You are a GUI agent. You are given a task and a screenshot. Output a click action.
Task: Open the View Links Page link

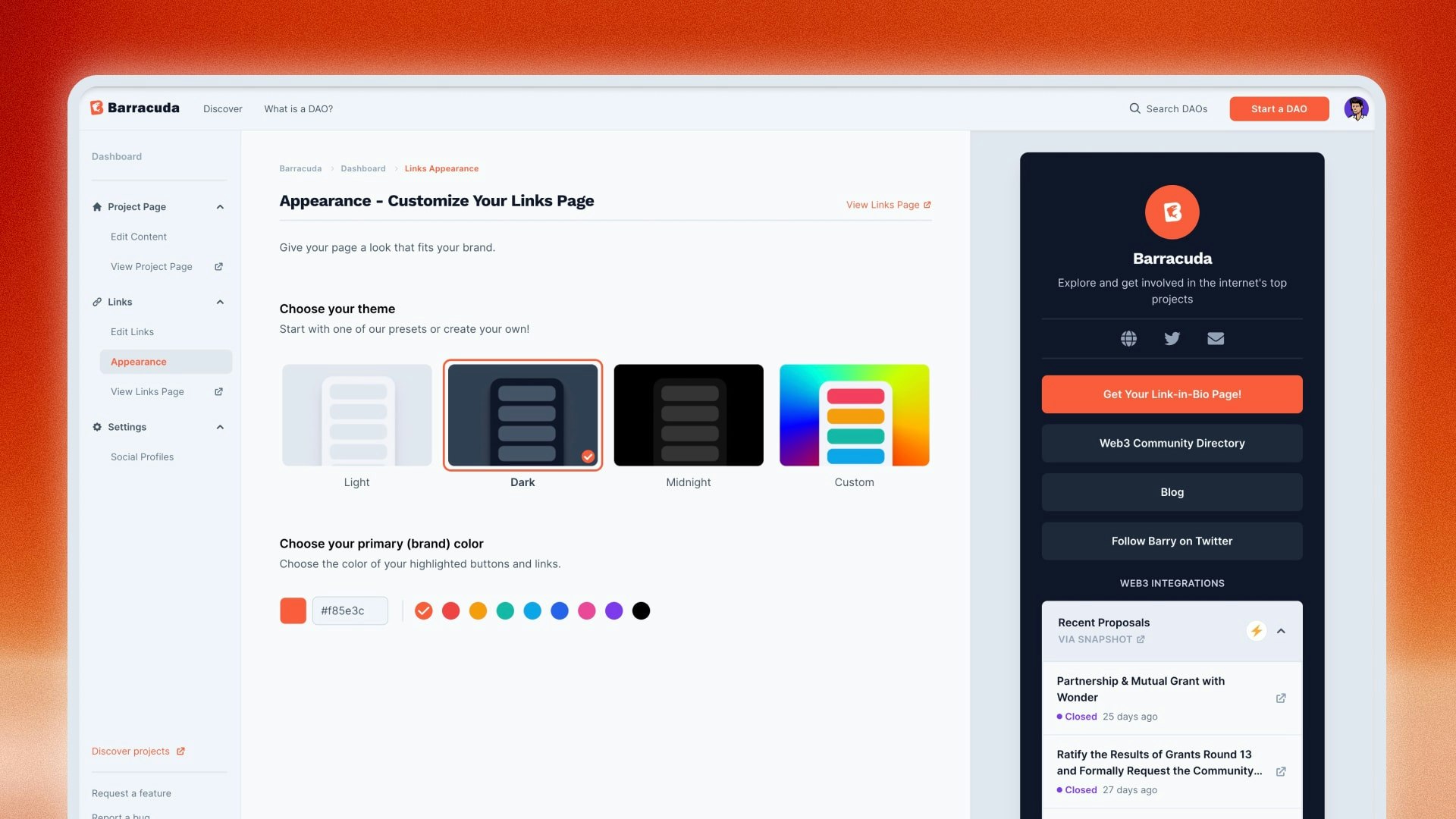point(883,204)
